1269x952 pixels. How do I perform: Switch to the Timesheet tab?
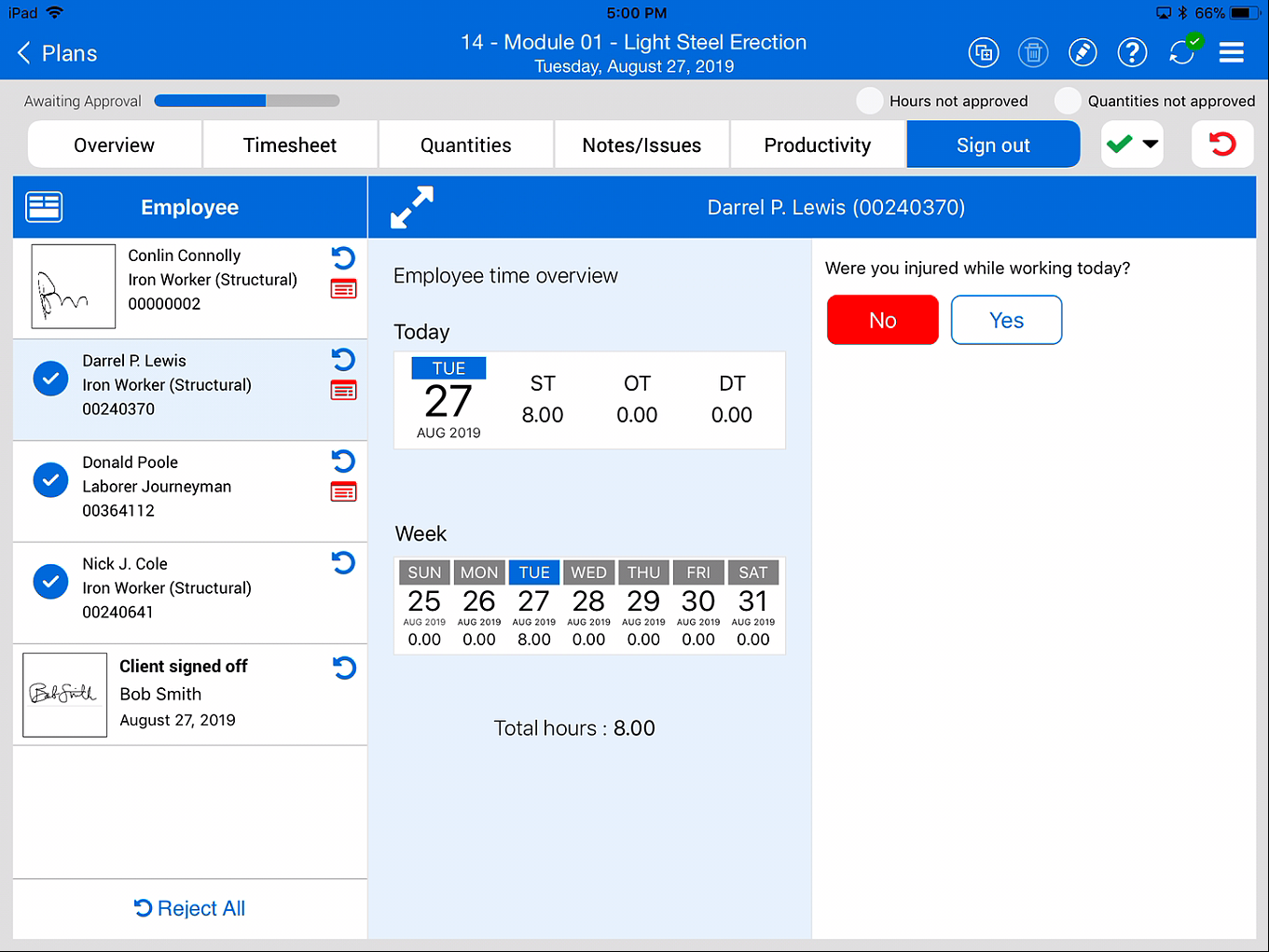290,145
